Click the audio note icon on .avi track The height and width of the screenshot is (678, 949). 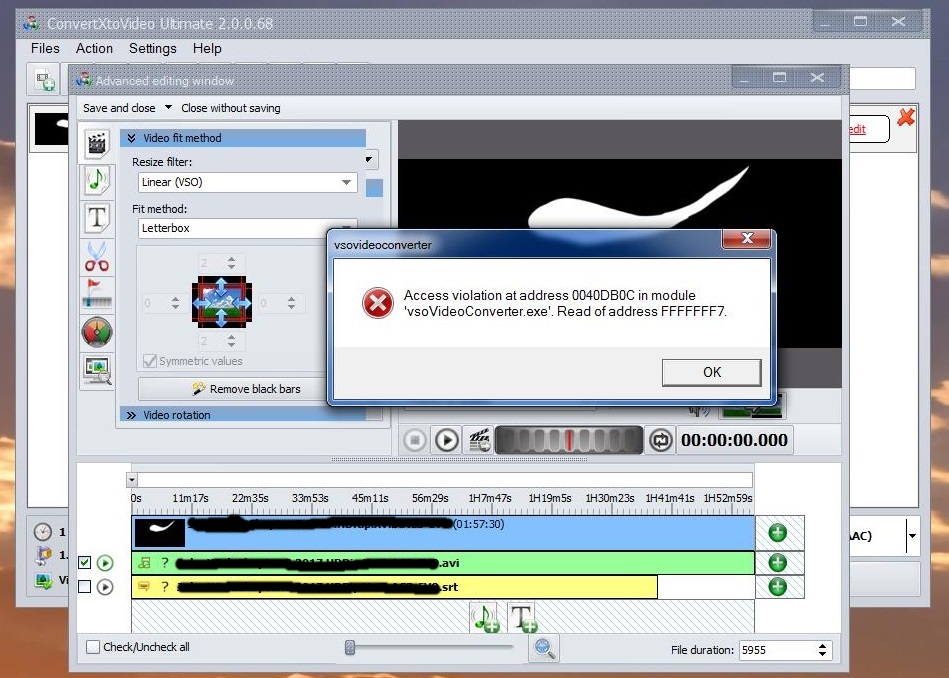pos(144,563)
